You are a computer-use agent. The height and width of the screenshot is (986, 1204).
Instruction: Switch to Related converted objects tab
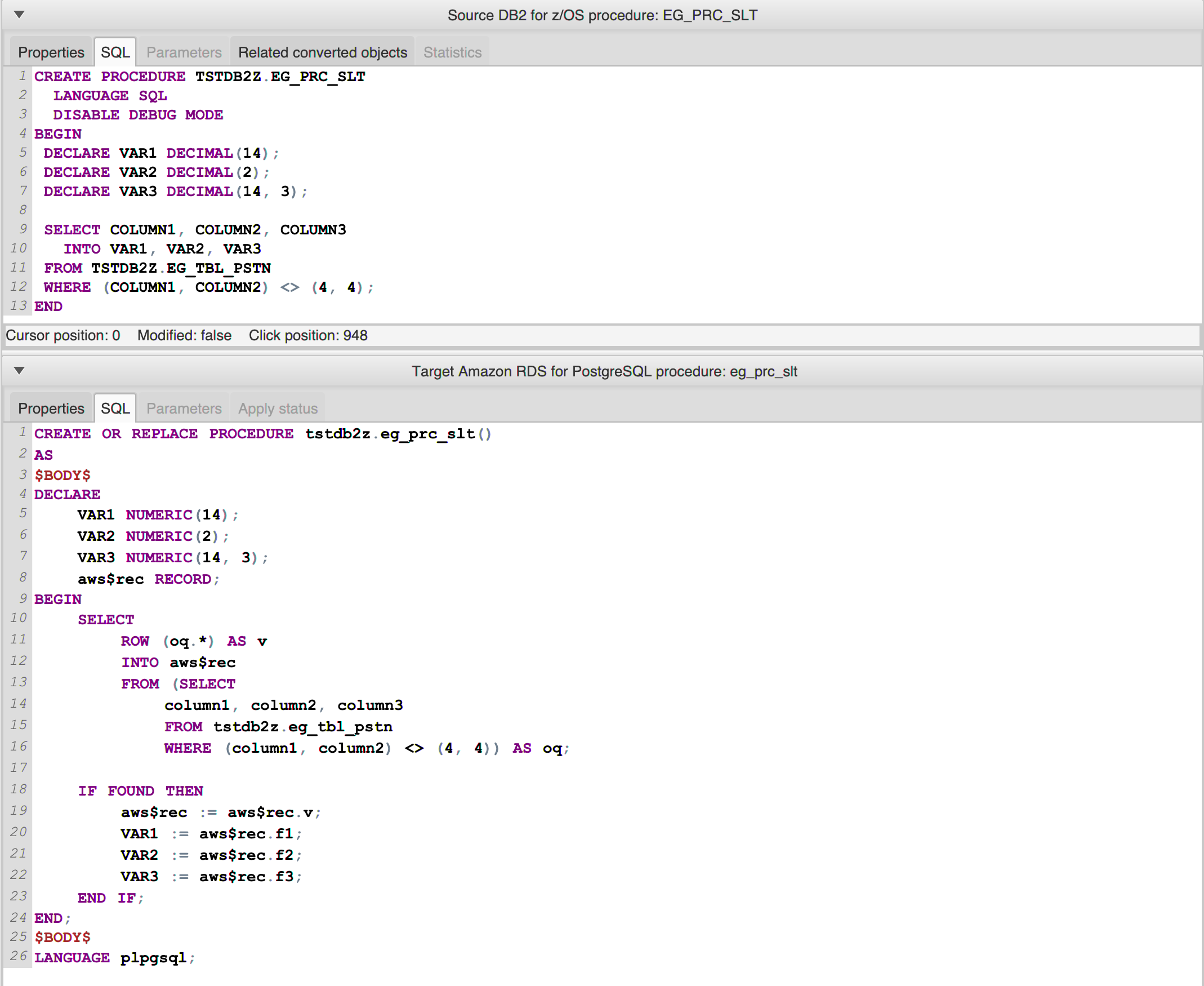point(323,52)
